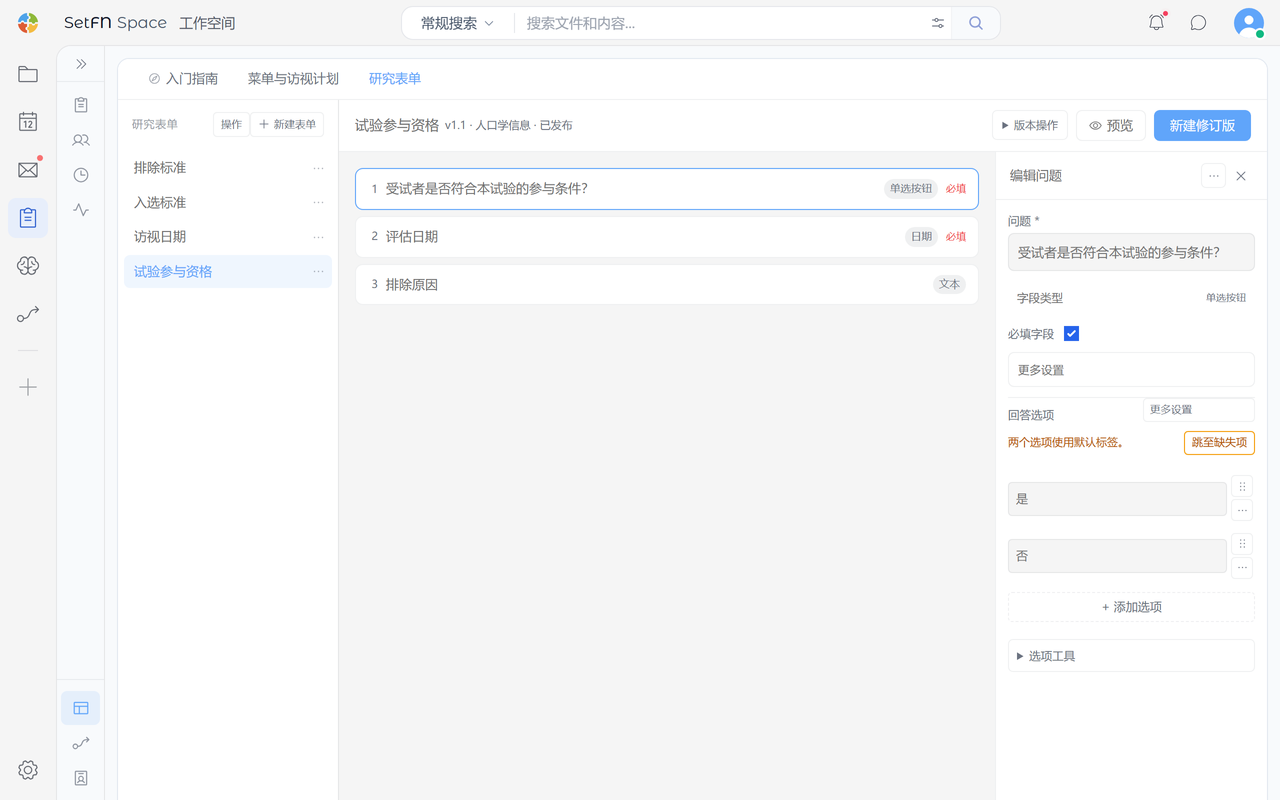Expand the 选项工具 section
1280x800 pixels.
pyautogui.click(x=1131, y=656)
